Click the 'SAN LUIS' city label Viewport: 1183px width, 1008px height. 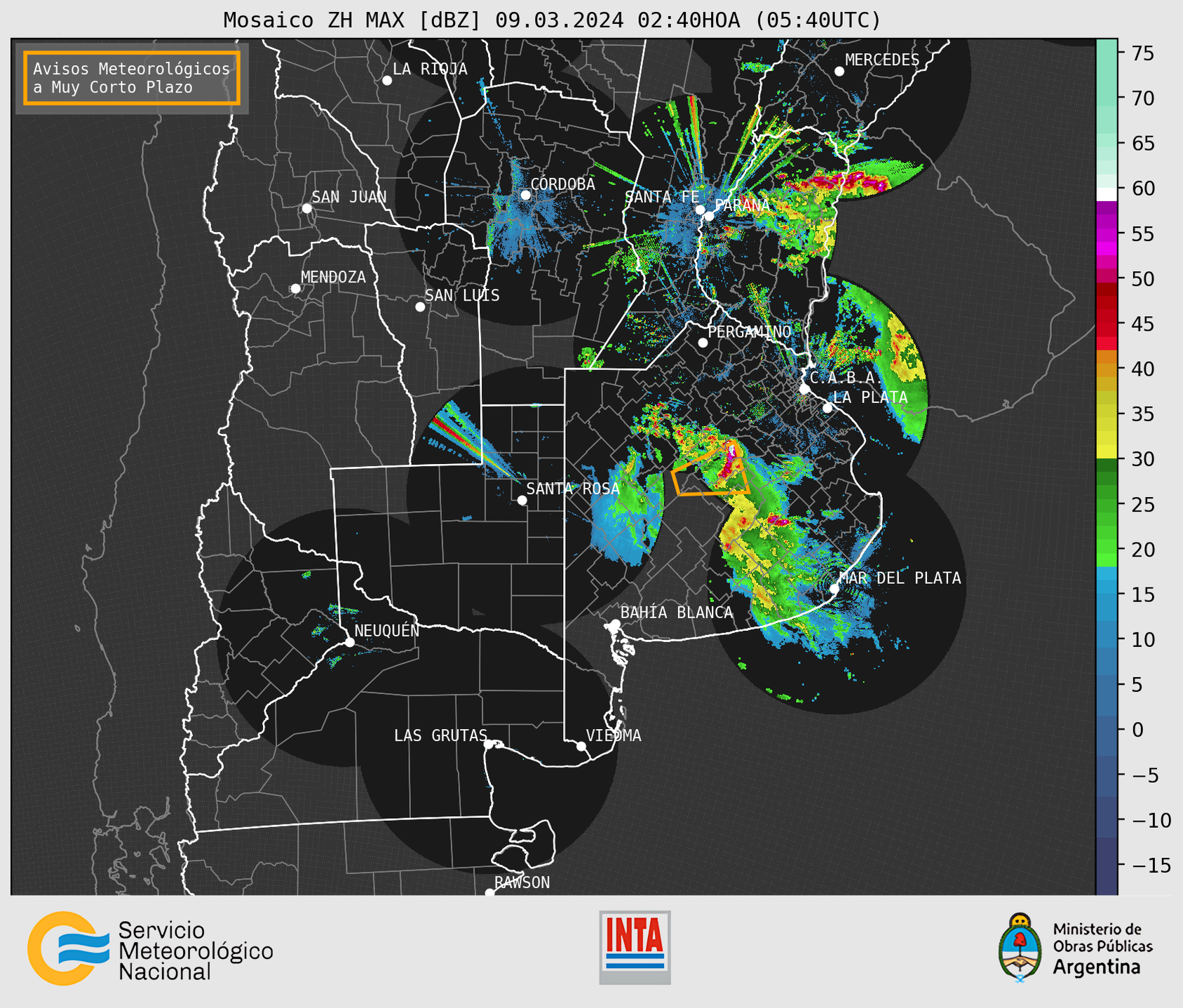462,295
